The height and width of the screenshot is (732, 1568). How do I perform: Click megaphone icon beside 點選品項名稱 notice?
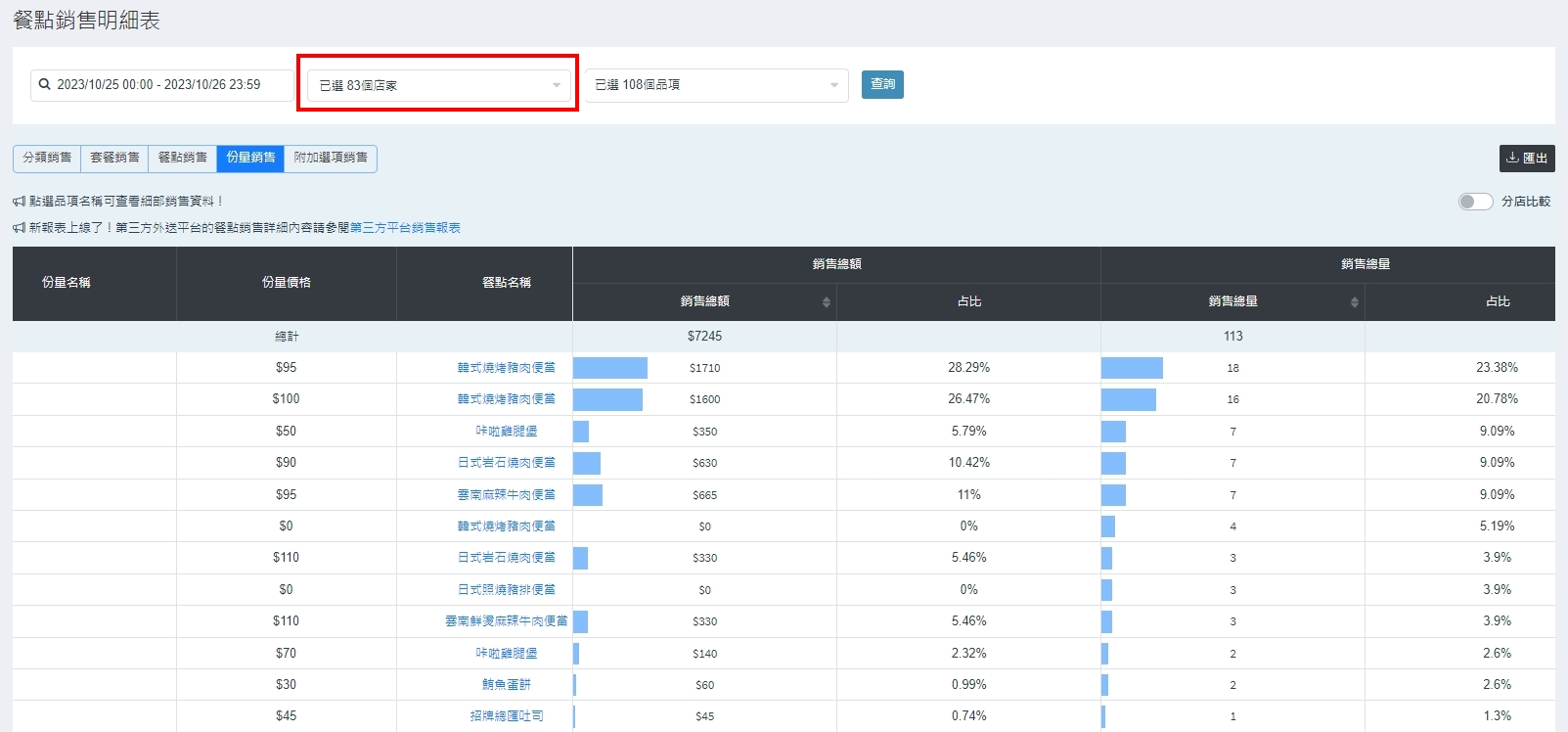[x=19, y=202]
